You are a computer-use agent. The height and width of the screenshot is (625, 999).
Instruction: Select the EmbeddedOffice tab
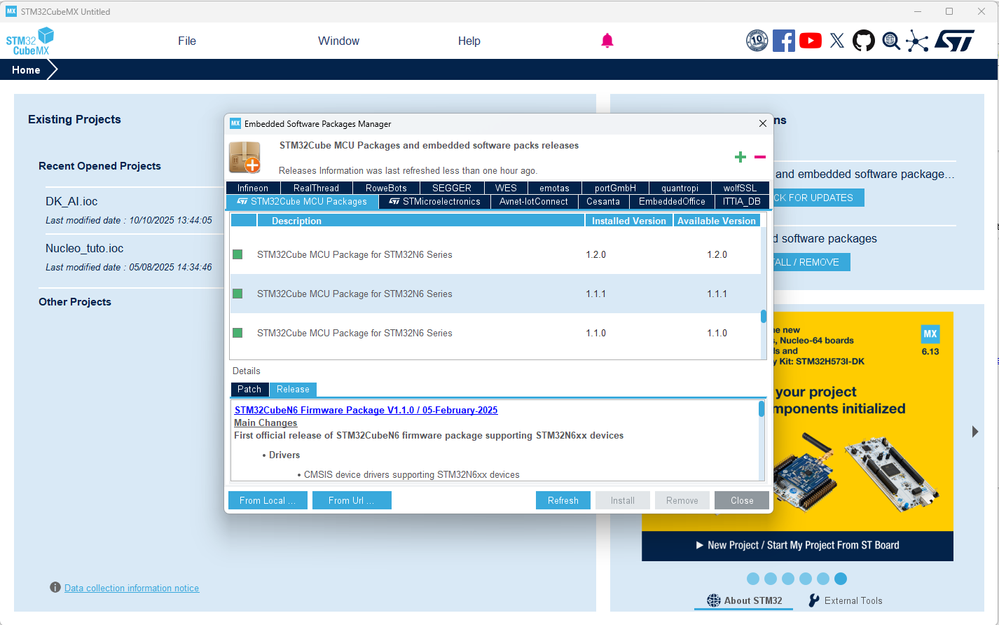point(672,202)
